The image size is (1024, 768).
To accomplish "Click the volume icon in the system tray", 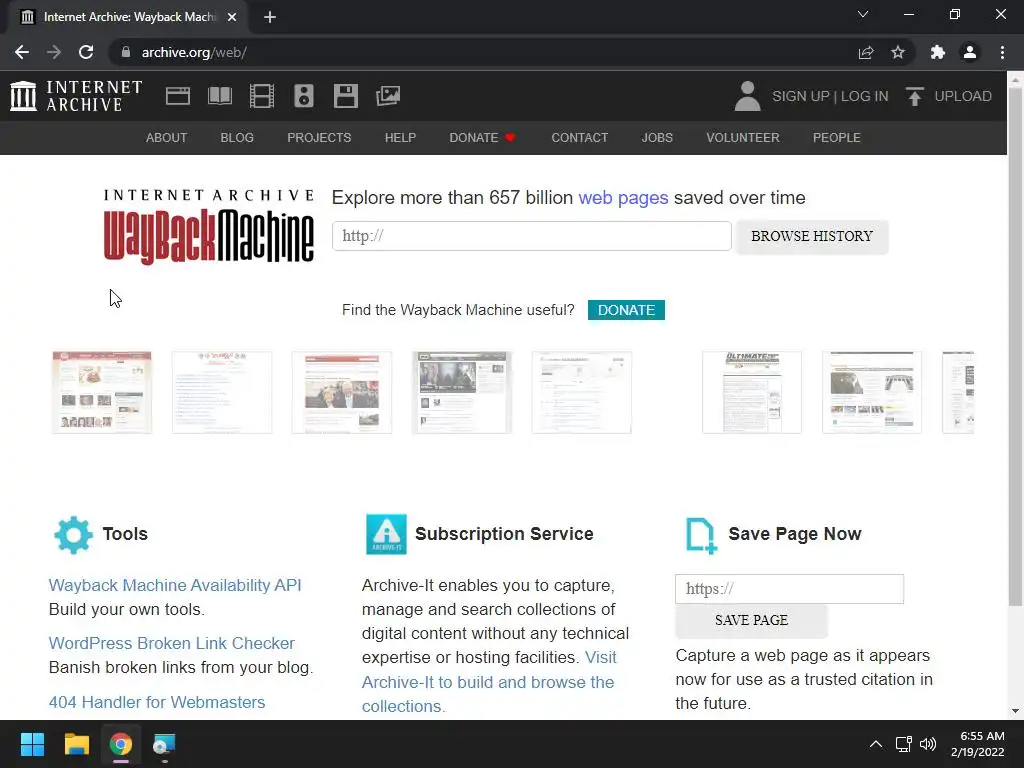I will click(x=928, y=744).
